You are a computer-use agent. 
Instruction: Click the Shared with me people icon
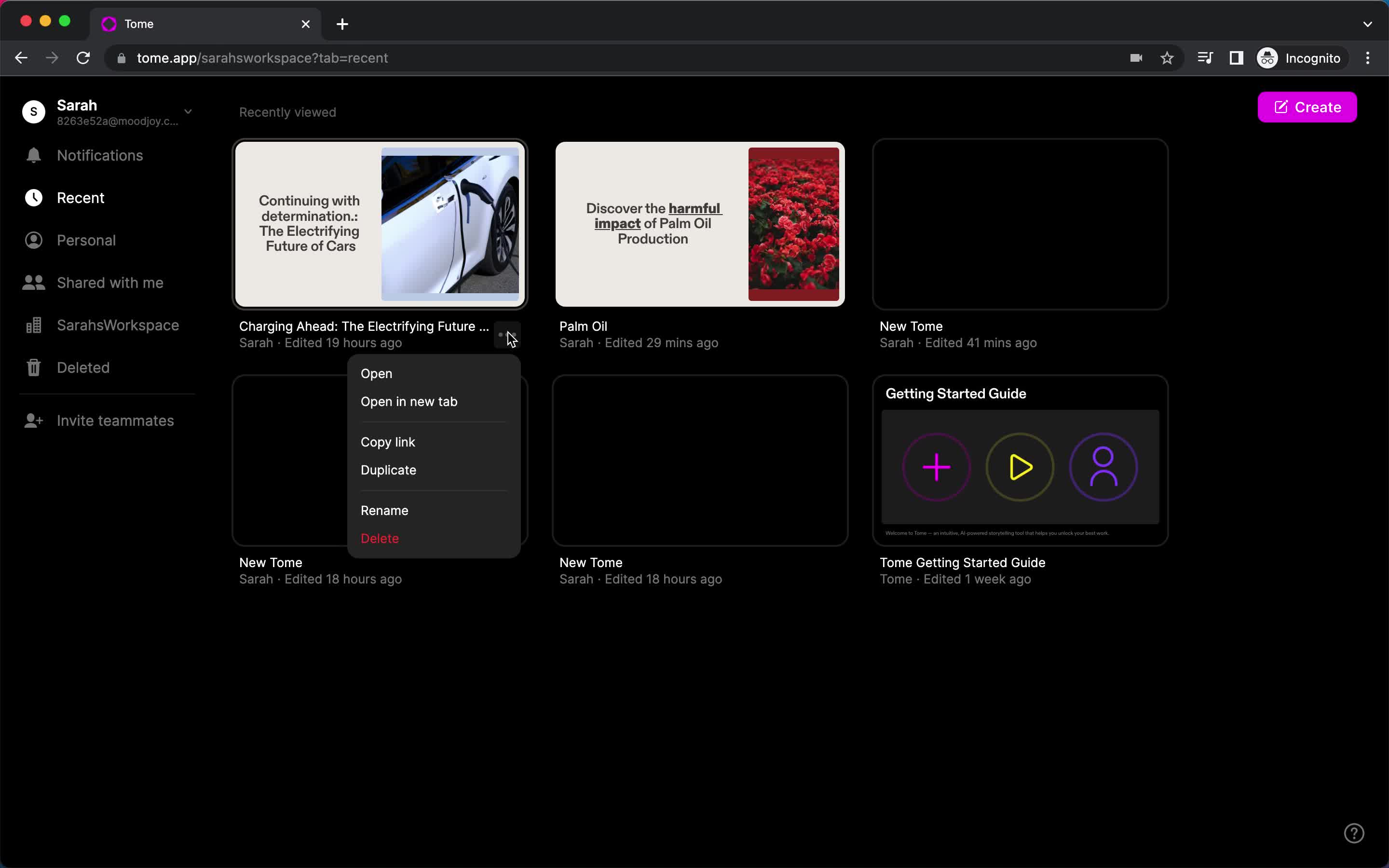pos(33,283)
